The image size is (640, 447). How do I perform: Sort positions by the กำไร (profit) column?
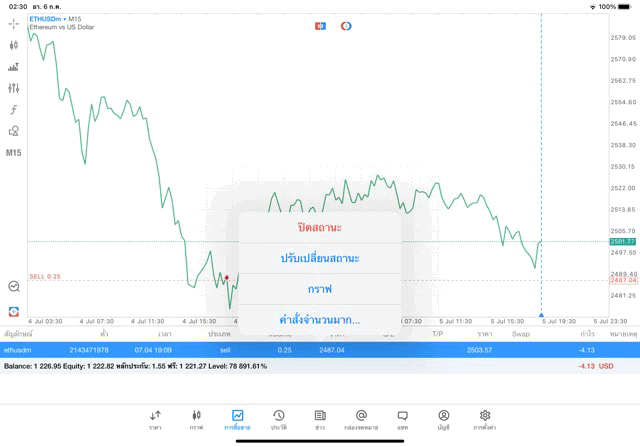point(587,334)
